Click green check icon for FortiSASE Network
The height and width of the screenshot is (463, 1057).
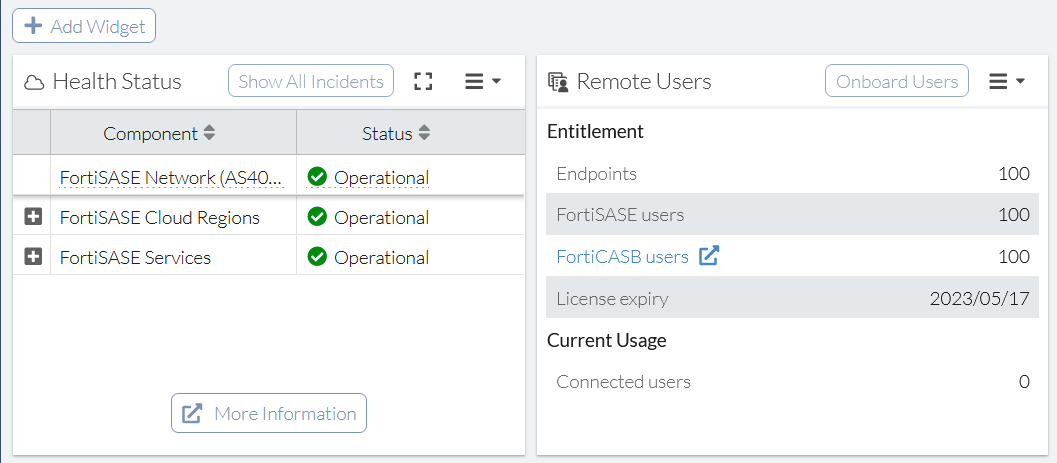pos(317,177)
